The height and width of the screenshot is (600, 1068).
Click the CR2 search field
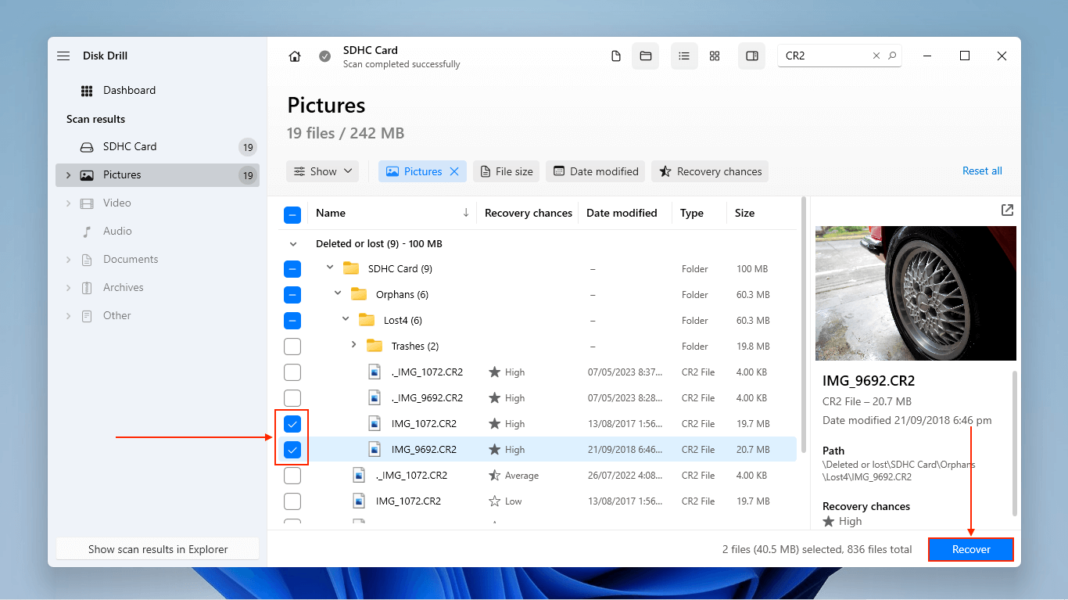coord(825,57)
